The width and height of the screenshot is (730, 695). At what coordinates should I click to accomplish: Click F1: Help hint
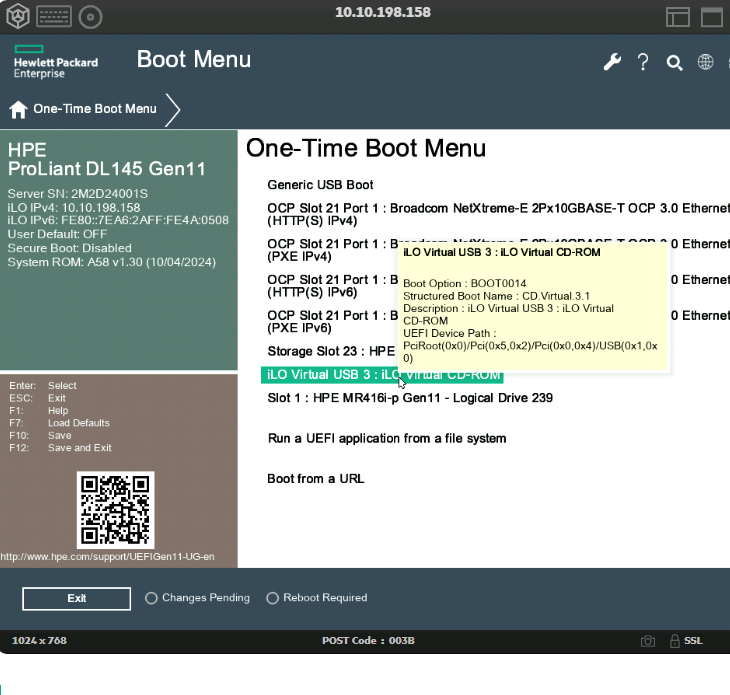(x=39, y=411)
